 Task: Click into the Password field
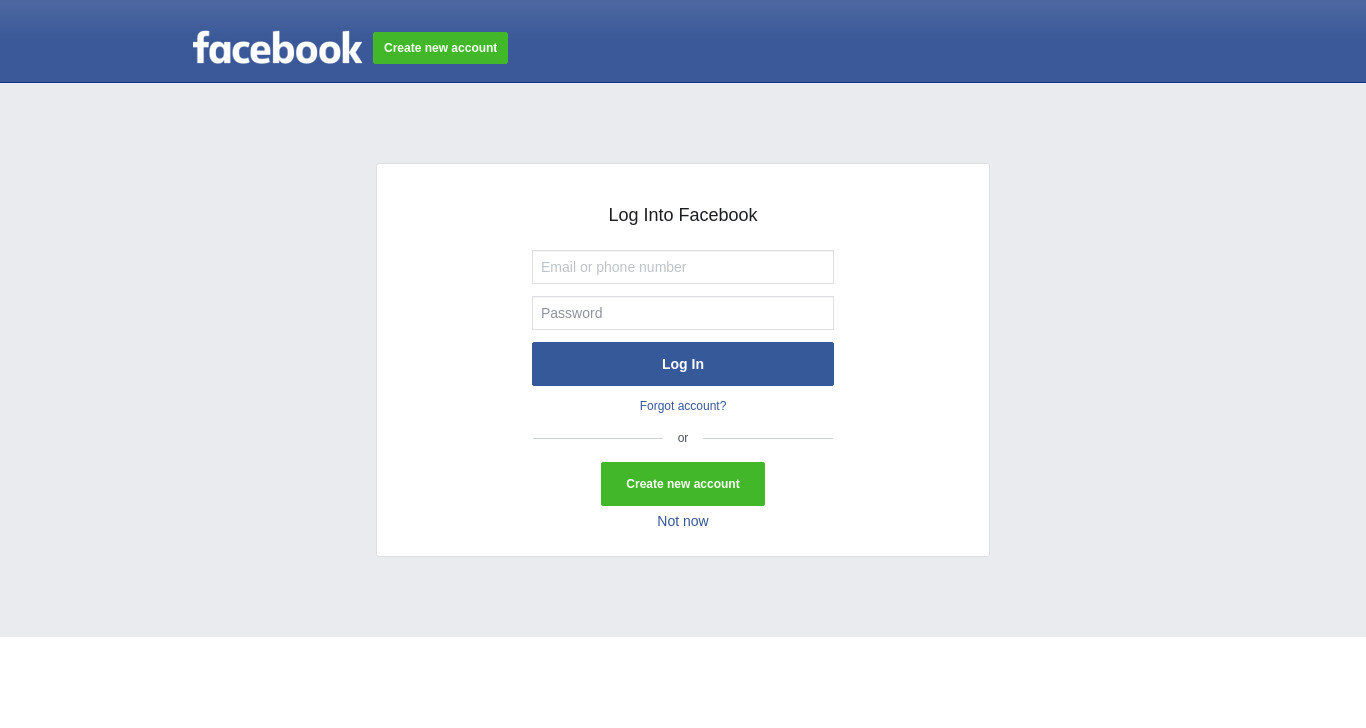pyautogui.click(x=683, y=313)
